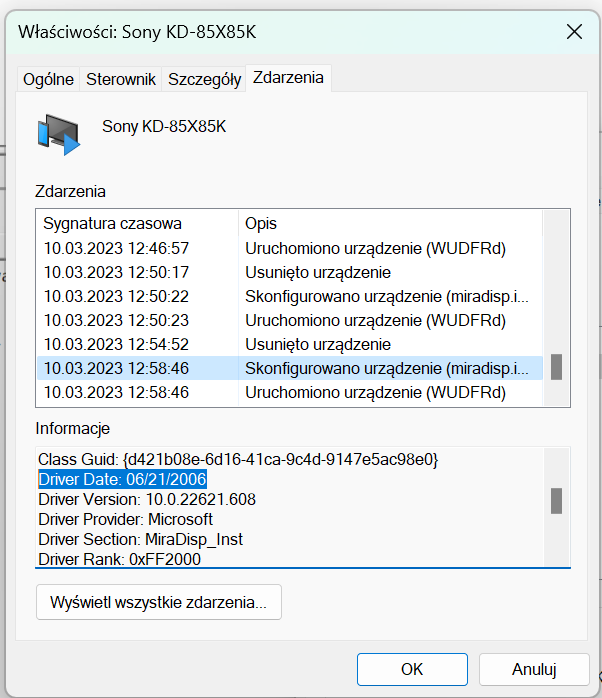The width and height of the screenshot is (602, 698).
Task: Close the properties dialog window
Action: coord(574,31)
